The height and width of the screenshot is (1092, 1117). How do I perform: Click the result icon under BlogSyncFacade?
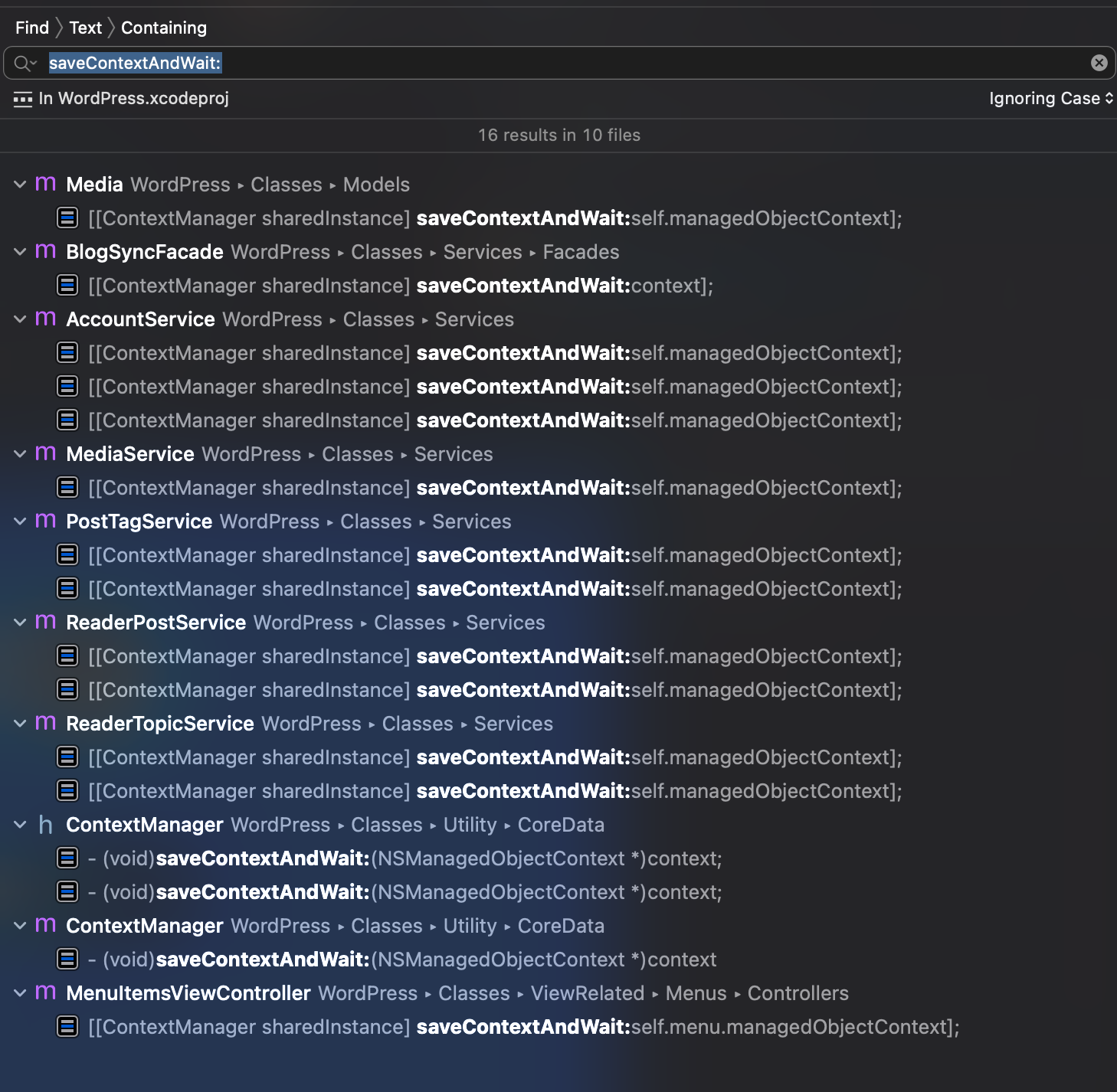coord(67,286)
